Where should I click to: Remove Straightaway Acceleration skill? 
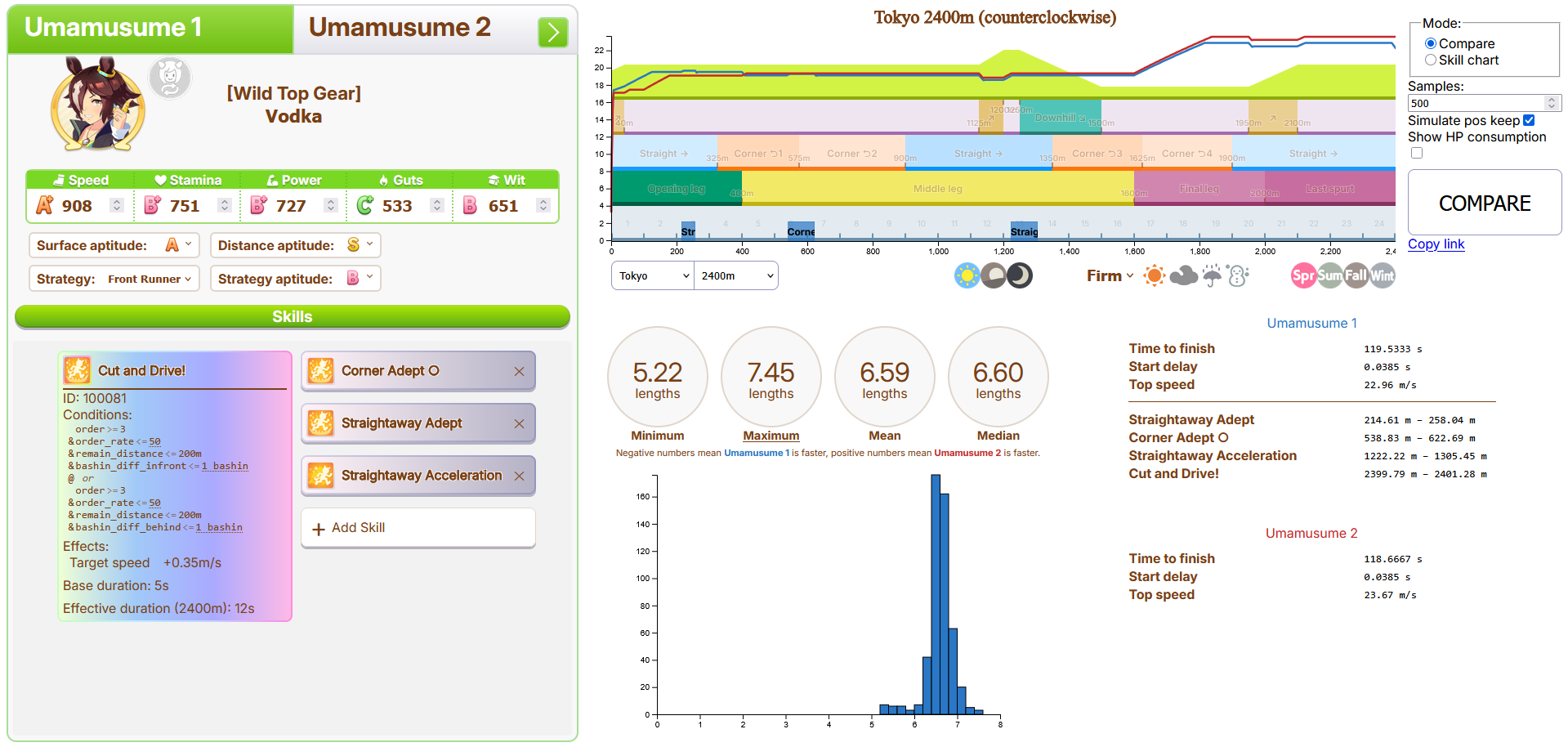click(x=519, y=476)
